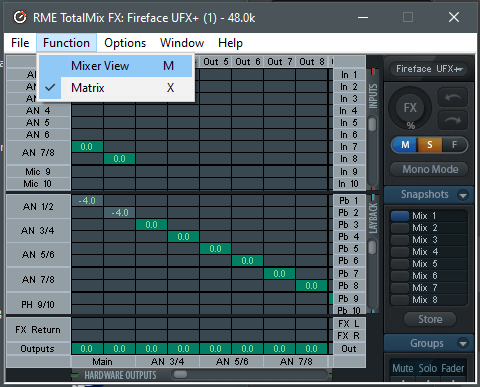480x387 pixels.
Task: Toggle Mono Mode
Action: pyautogui.click(x=430, y=169)
